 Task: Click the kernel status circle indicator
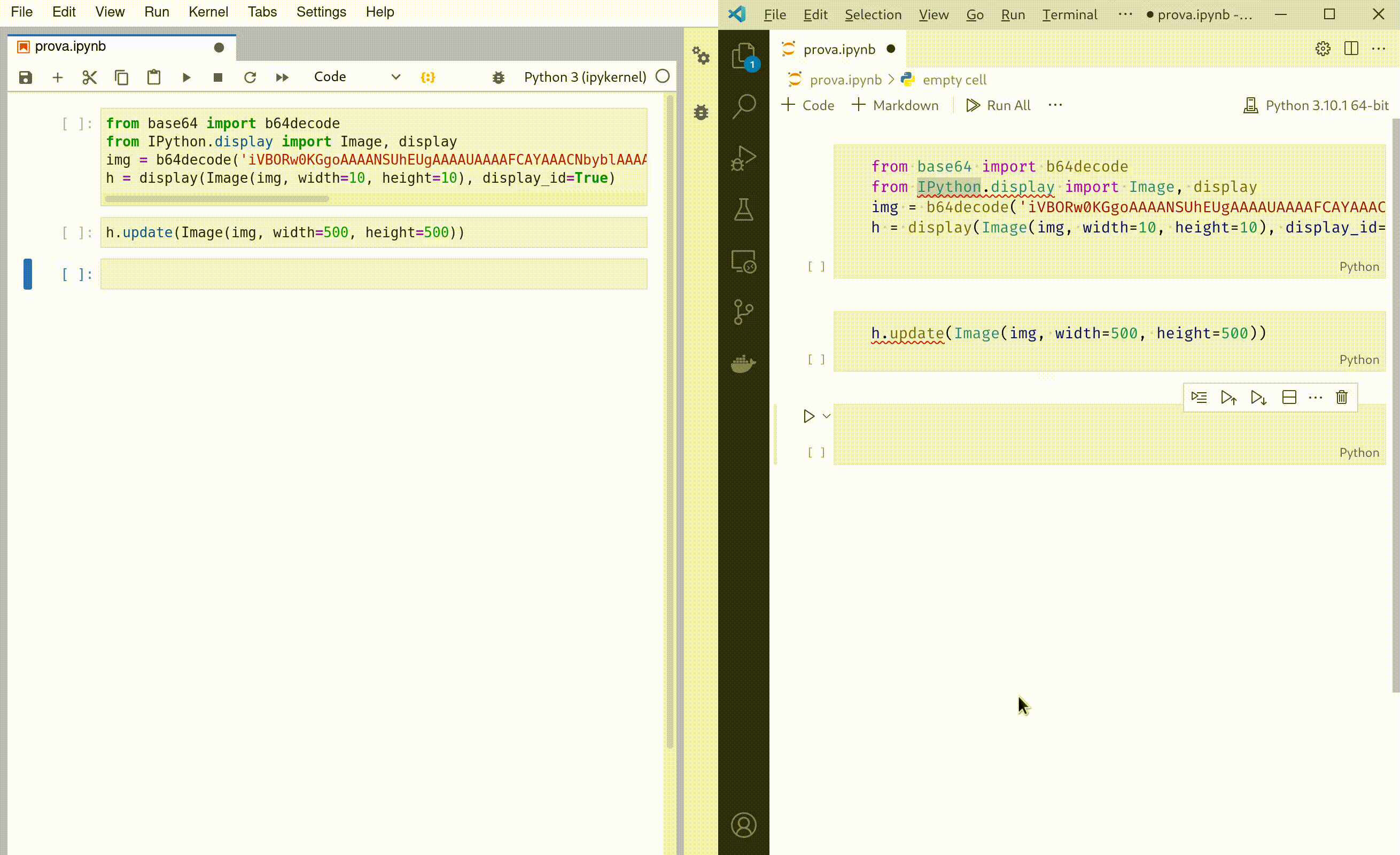click(x=663, y=77)
